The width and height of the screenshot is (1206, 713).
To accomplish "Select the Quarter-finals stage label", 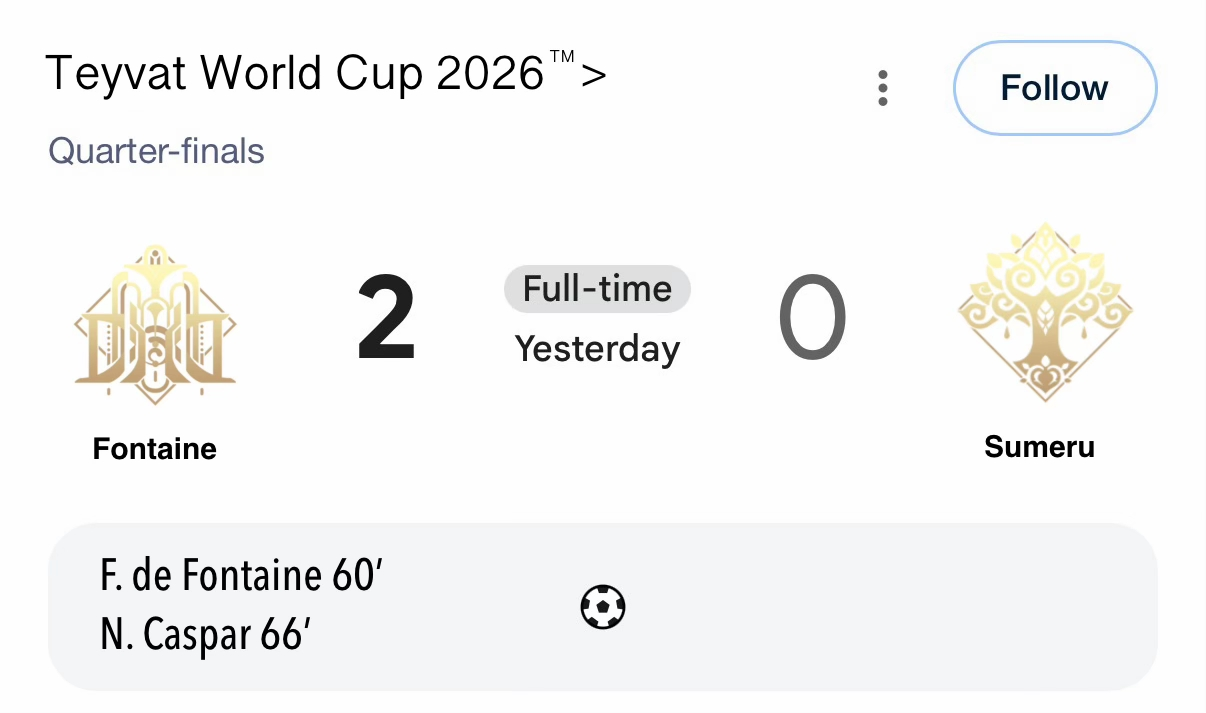I will [156, 152].
